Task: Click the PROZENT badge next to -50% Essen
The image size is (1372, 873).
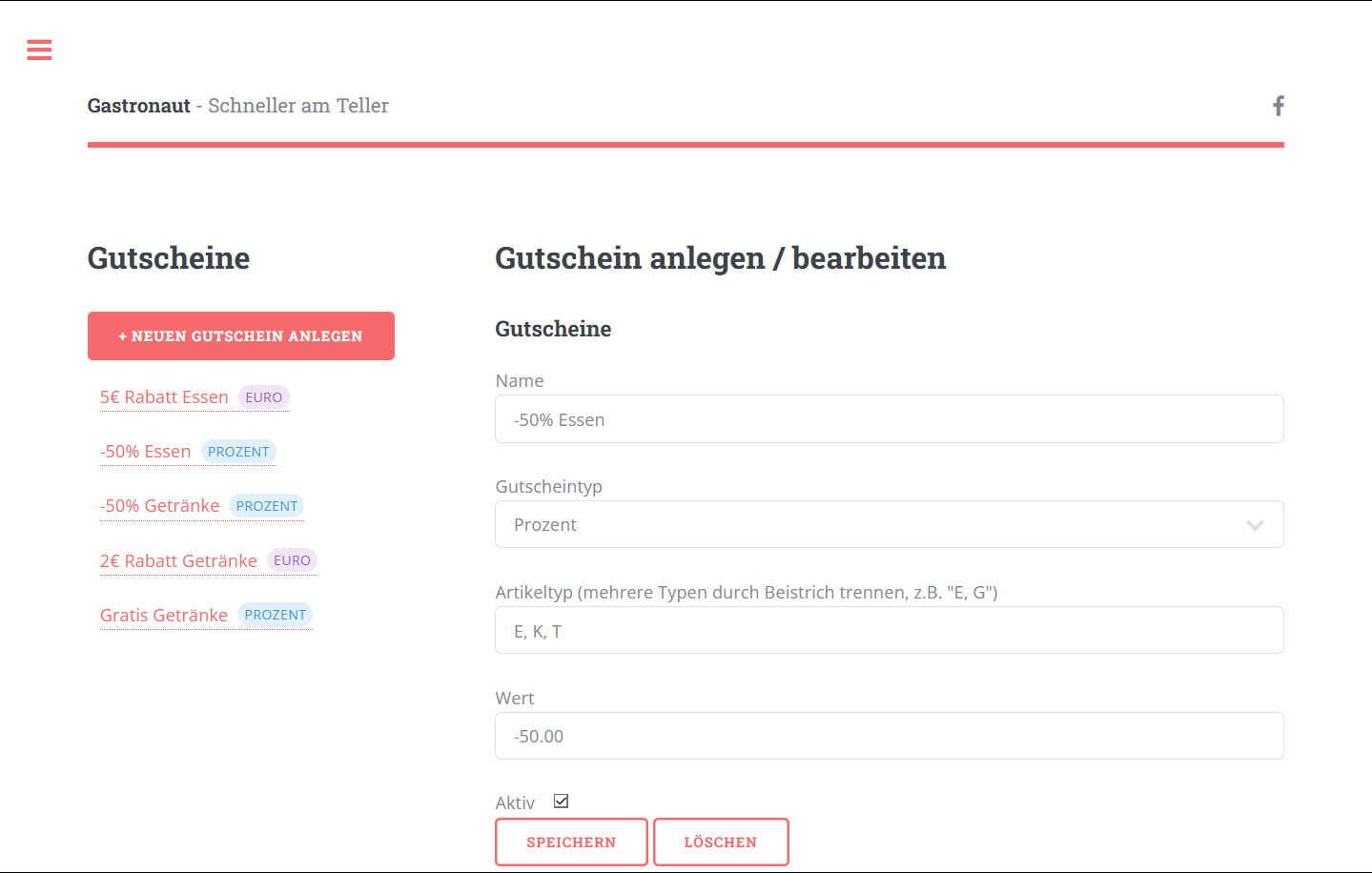Action: (238, 451)
